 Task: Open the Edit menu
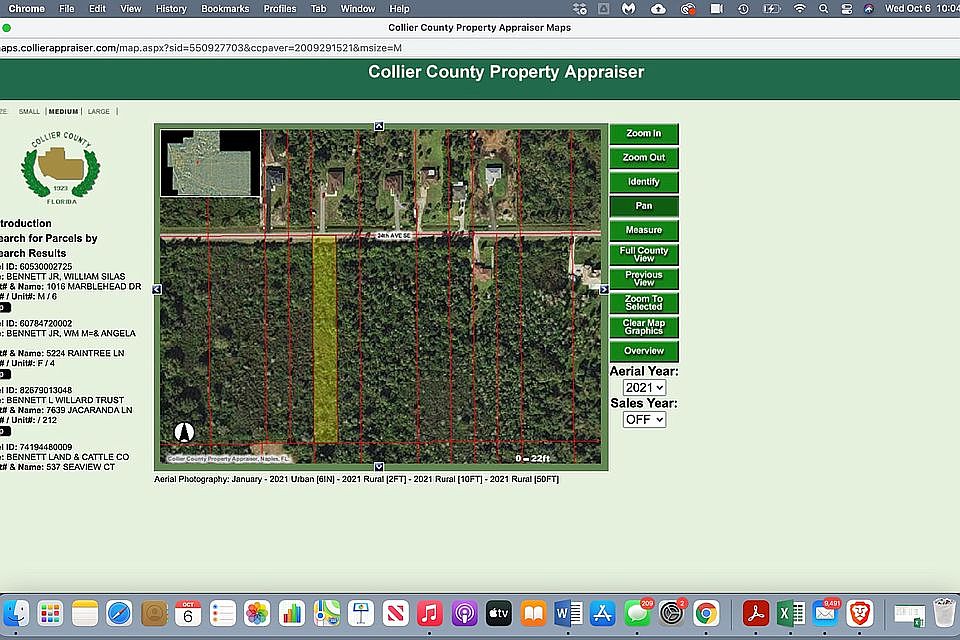(x=97, y=9)
